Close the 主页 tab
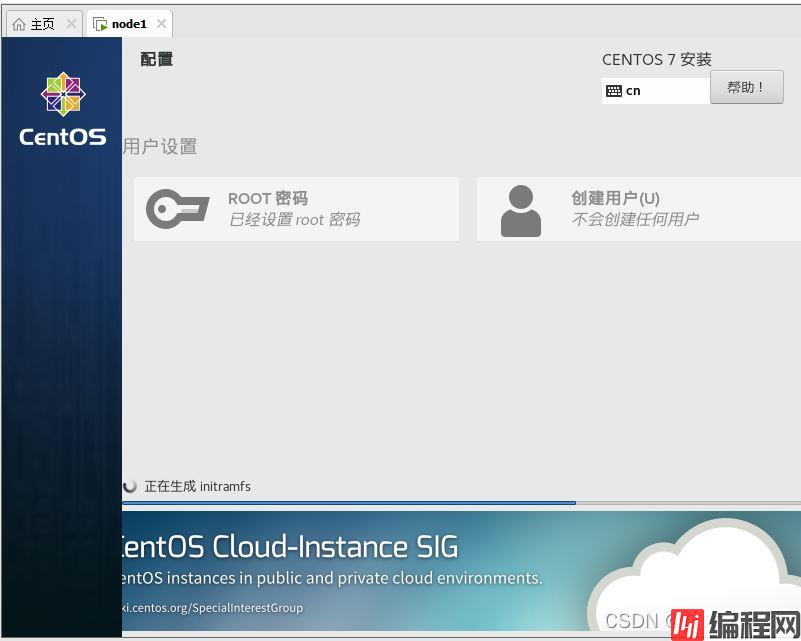The image size is (801, 641). click(x=71, y=24)
